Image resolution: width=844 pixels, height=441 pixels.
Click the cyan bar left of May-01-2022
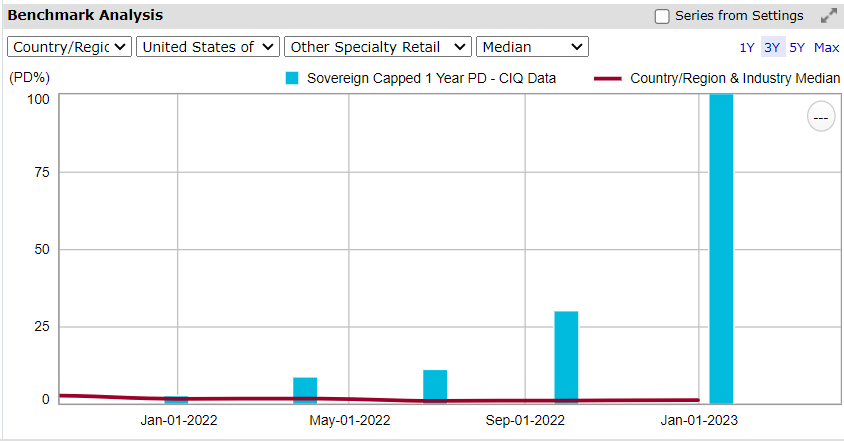coord(305,389)
